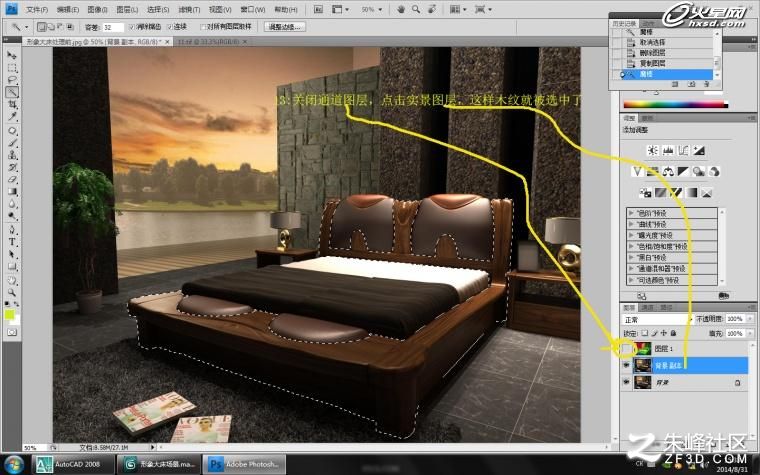The height and width of the screenshot is (475, 760).
Task: Select the 图层 1 layer thumbnail
Action: 643,348
